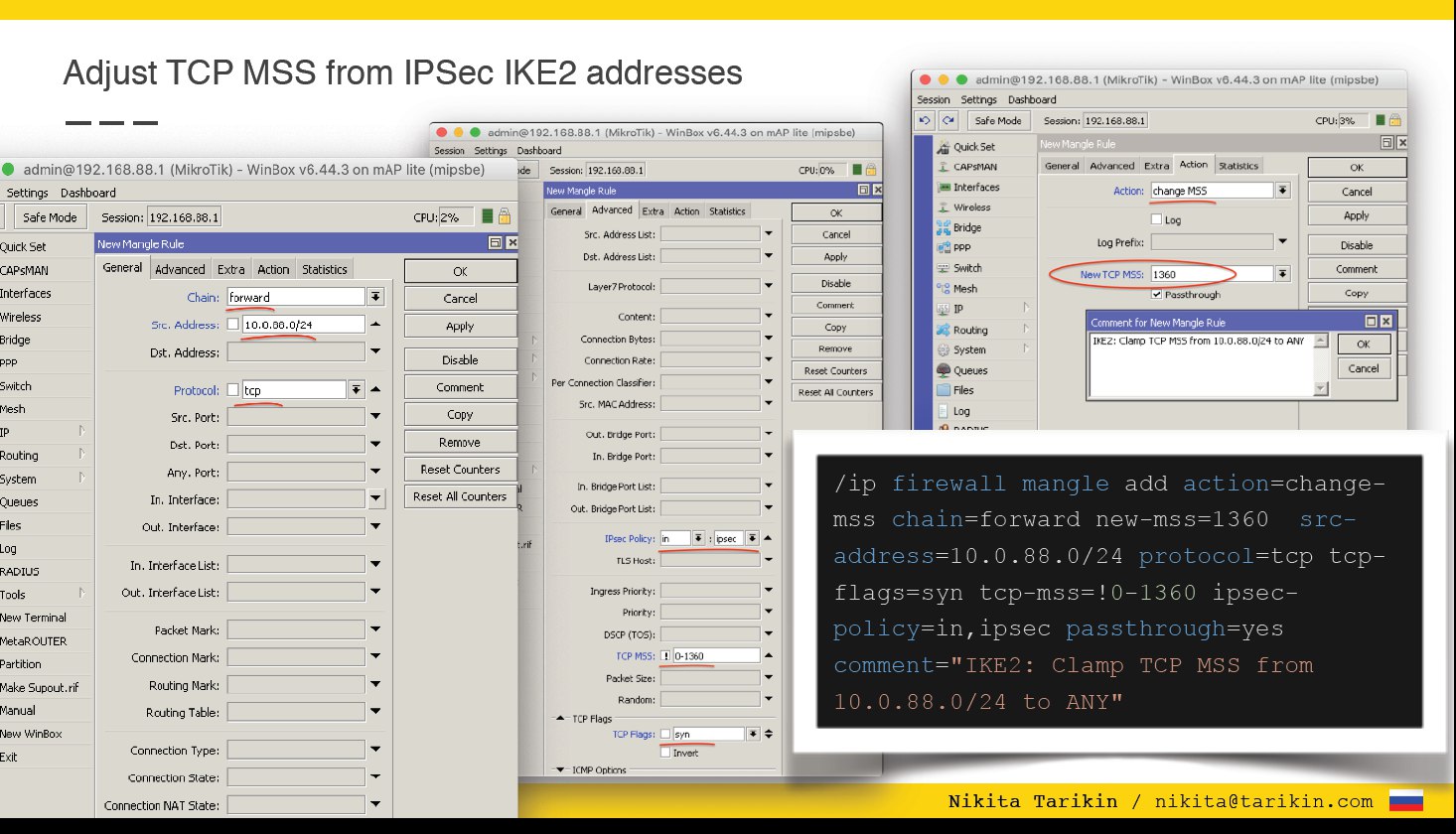Click the padlock icon next to CPU 2%

click(504, 216)
